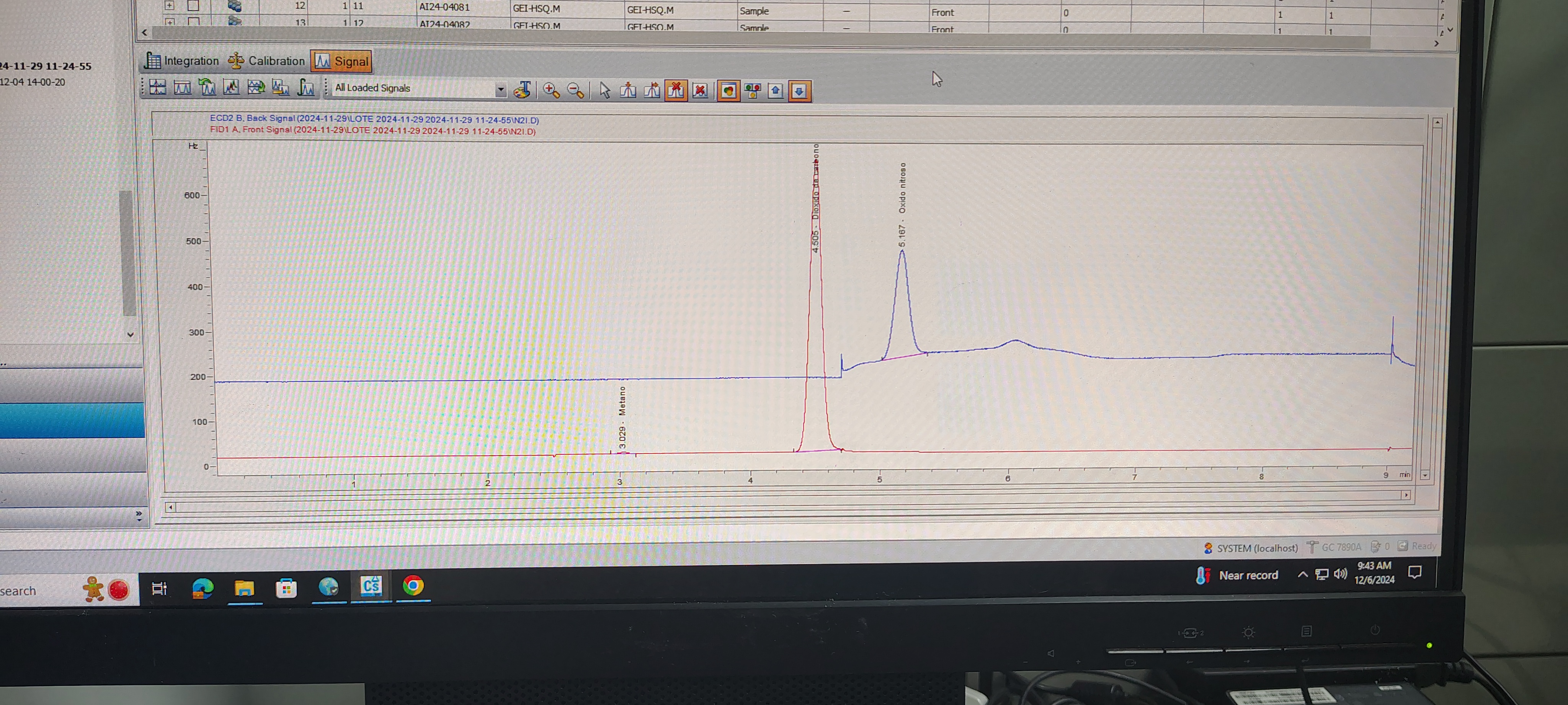Click the zoom out magnifier icon
1568x705 pixels.
coord(575,91)
